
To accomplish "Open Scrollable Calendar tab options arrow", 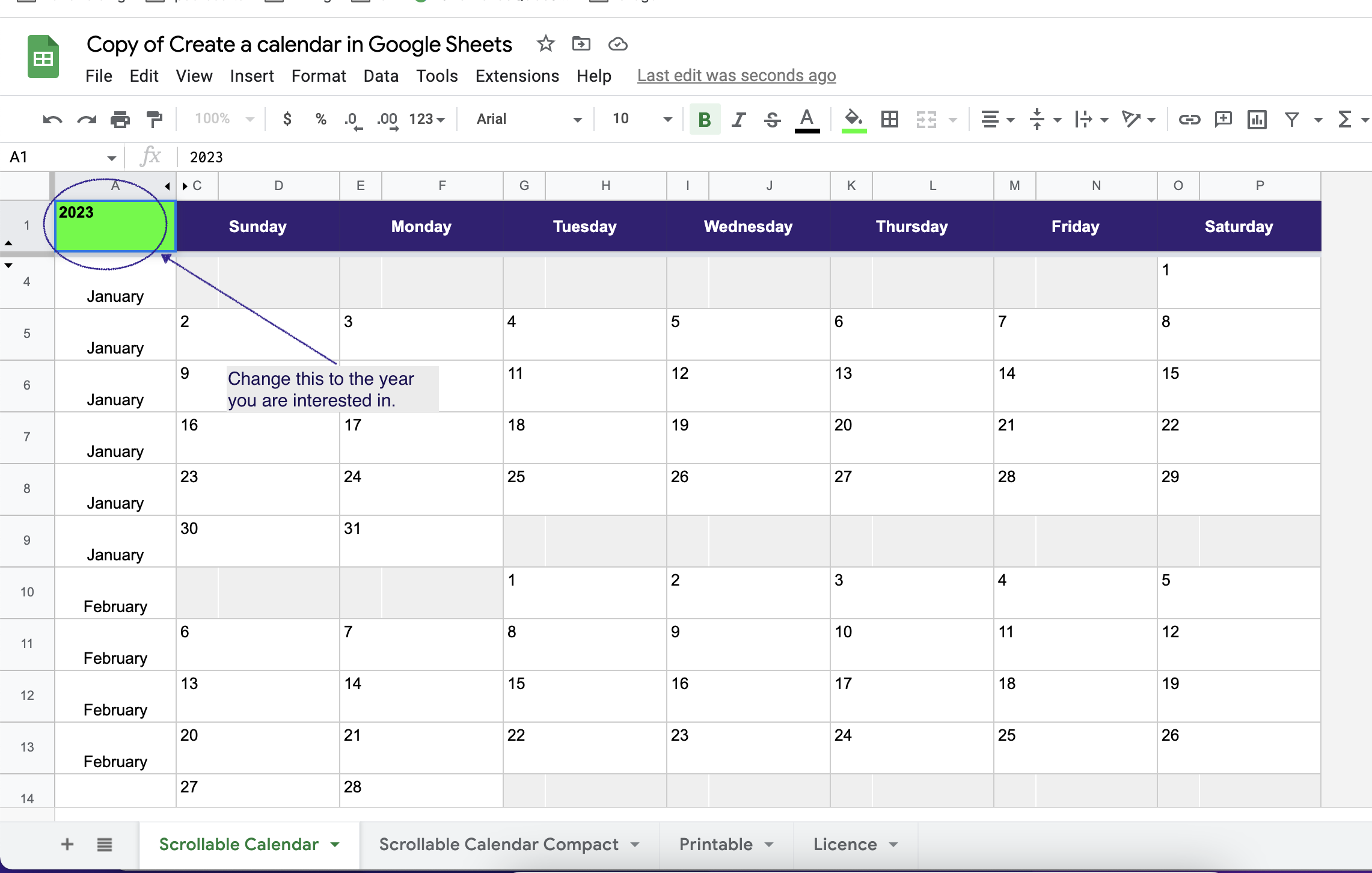I will click(x=335, y=845).
